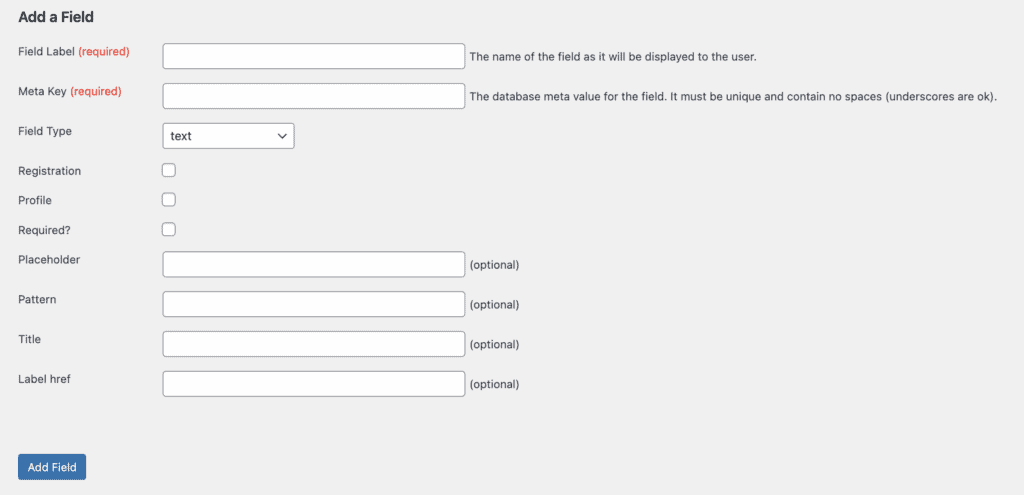Check the Required? checkbox
1024x495 pixels.
click(x=169, y=229)
